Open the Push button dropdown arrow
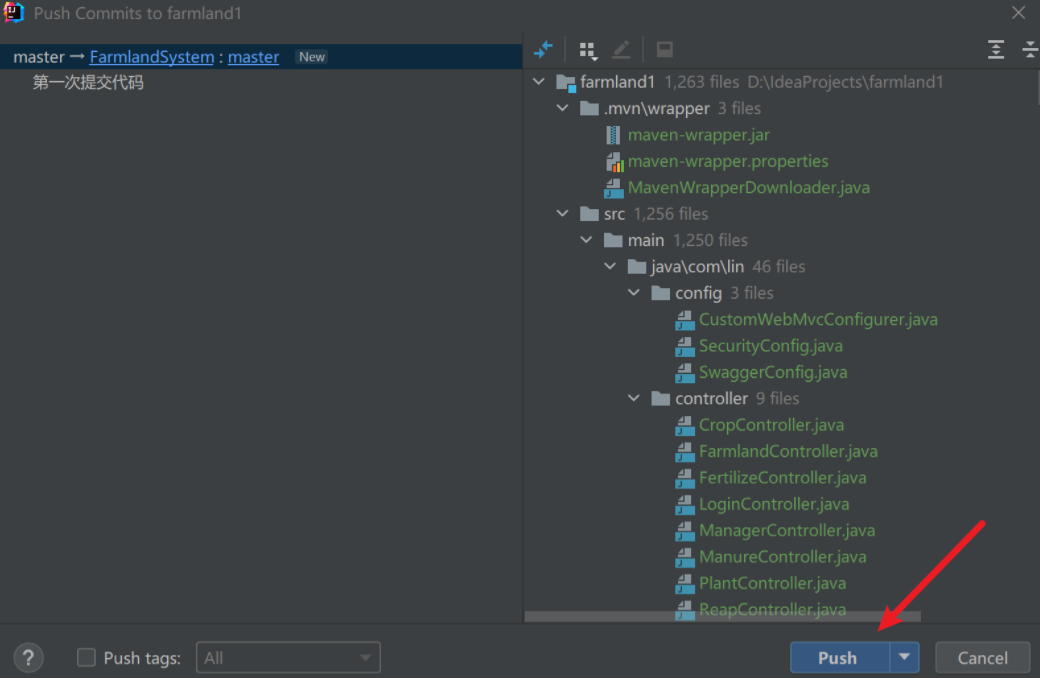Image resolution: width=1040 pixels, height=678 pixels. pos(904,657)
